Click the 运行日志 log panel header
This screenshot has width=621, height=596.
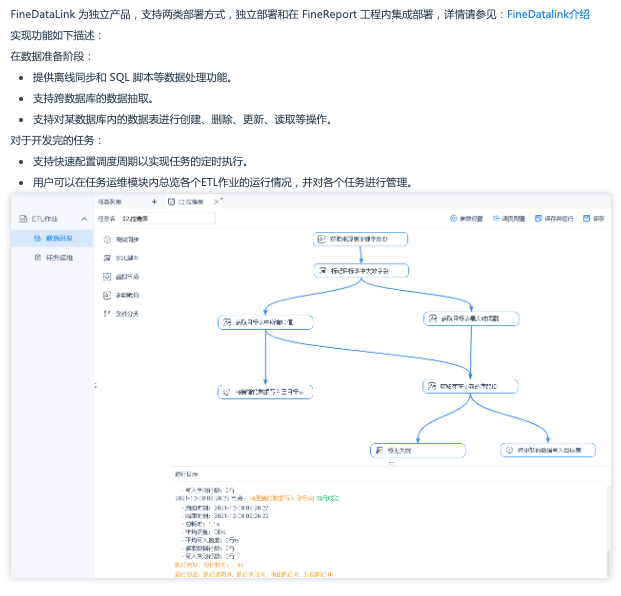click(x=187, y=474)
